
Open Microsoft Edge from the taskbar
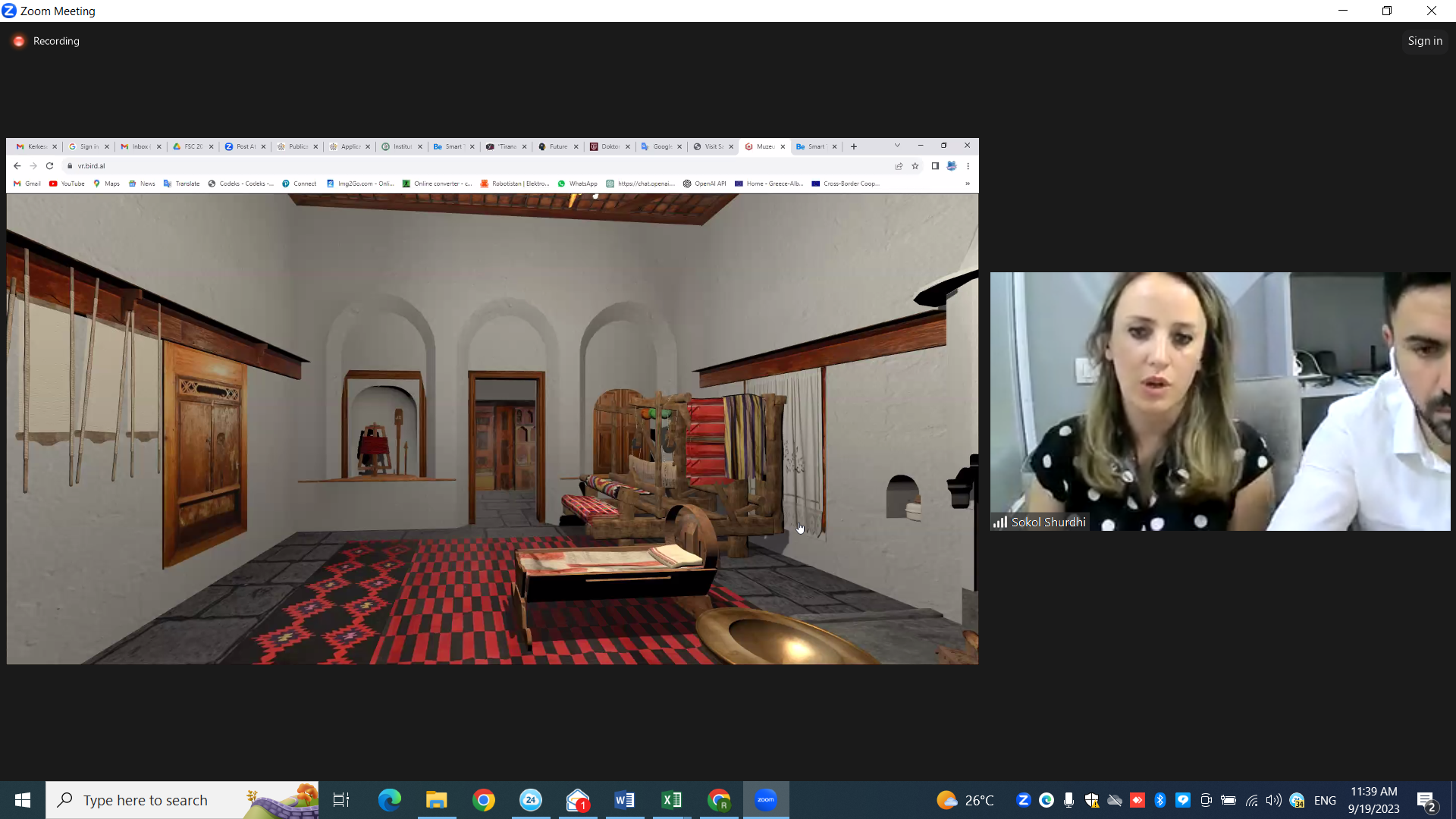[389, 800]
